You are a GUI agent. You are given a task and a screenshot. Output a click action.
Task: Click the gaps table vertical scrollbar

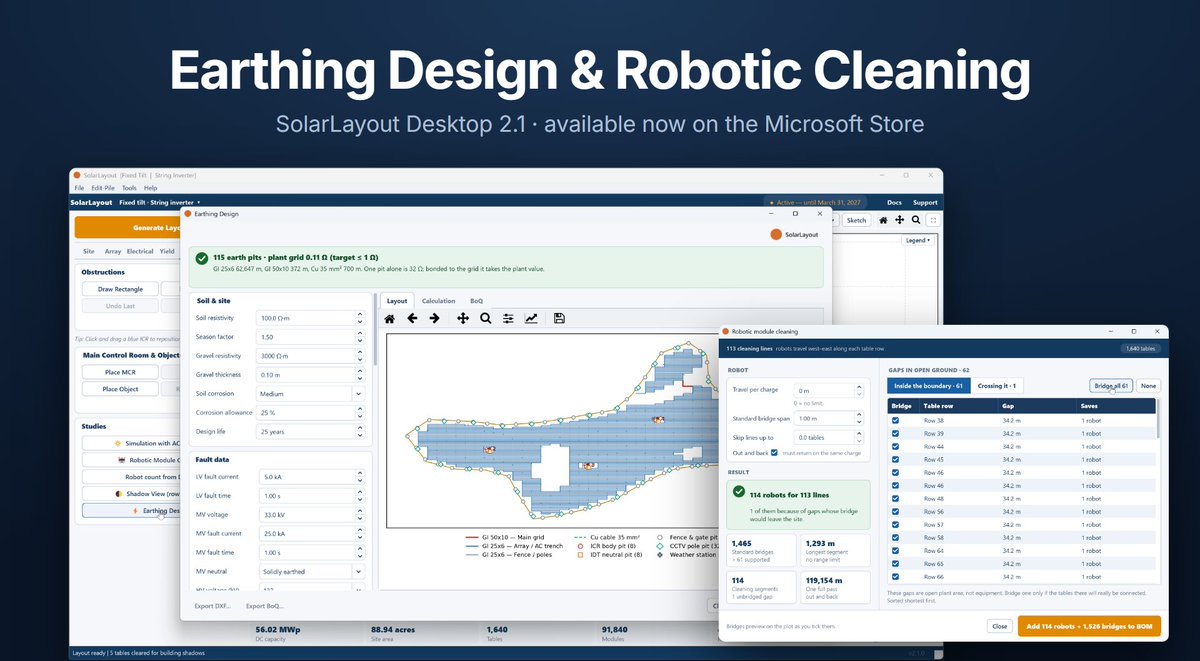[x=1159, y=420]
